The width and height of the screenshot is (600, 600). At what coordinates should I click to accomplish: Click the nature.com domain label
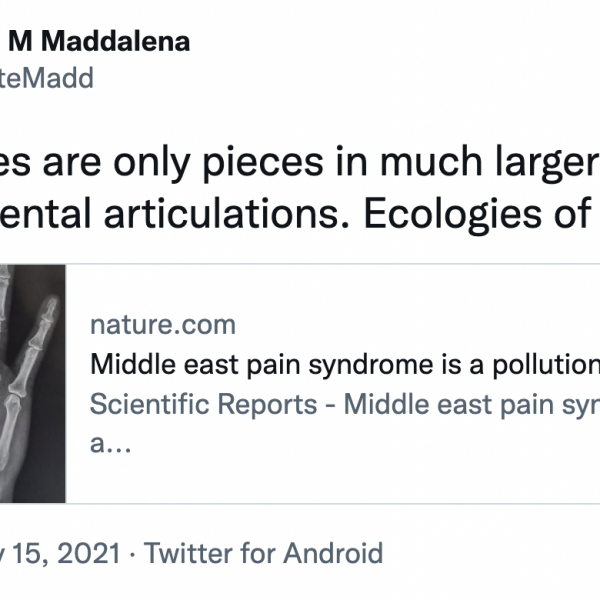[163, 324]
